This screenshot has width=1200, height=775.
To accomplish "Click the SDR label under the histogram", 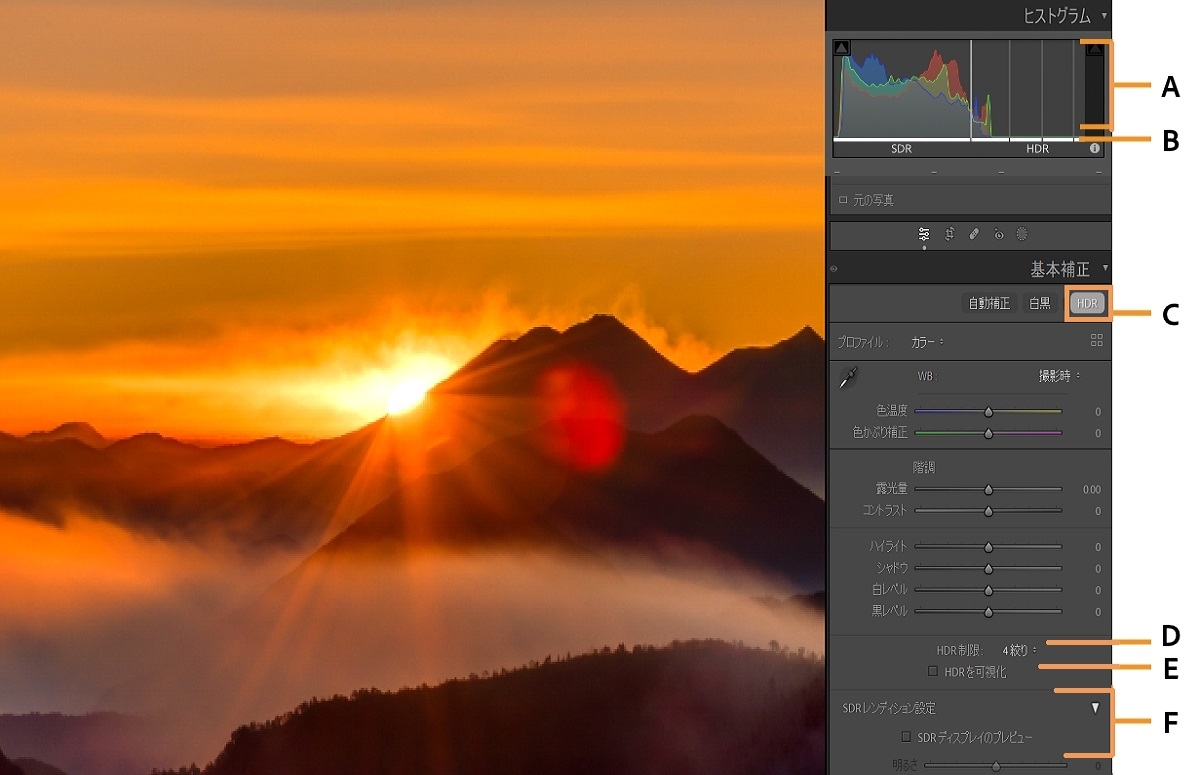I will coord(901,149).
